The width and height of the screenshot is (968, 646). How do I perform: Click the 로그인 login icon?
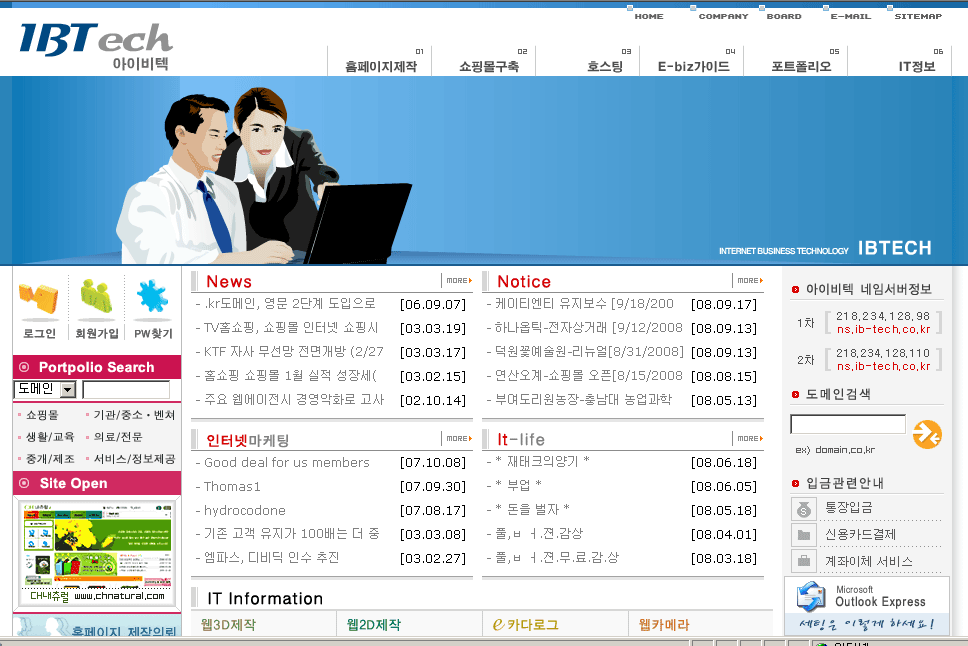pos(39,301)
